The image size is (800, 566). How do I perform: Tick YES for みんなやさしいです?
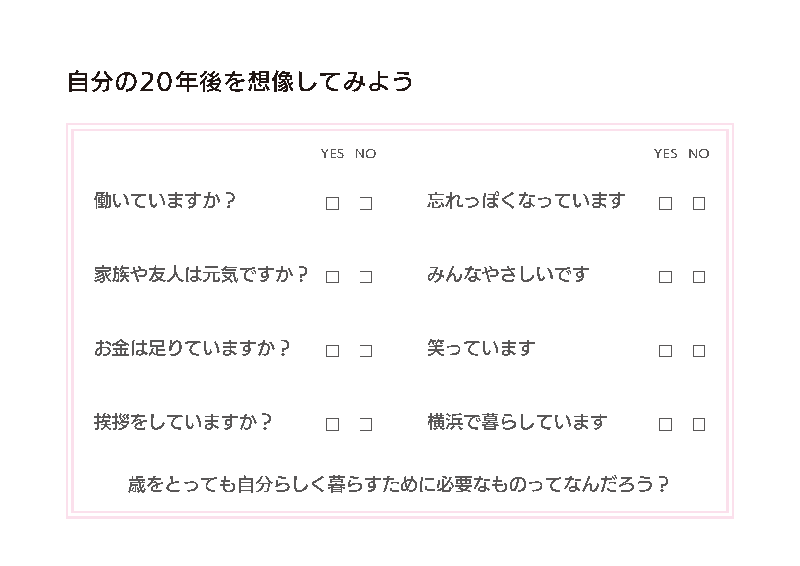coord(665,277)
